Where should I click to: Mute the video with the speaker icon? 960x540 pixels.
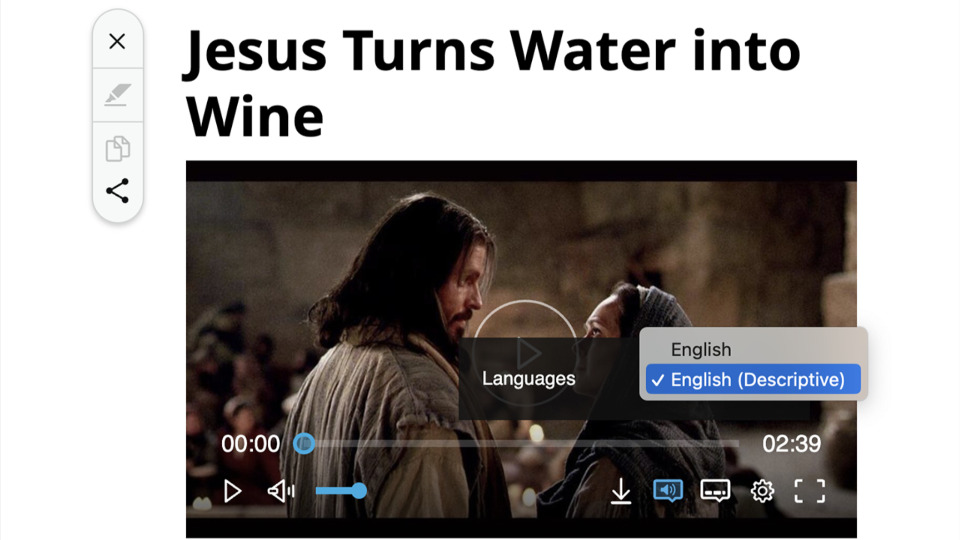click(x=281, y=491)
